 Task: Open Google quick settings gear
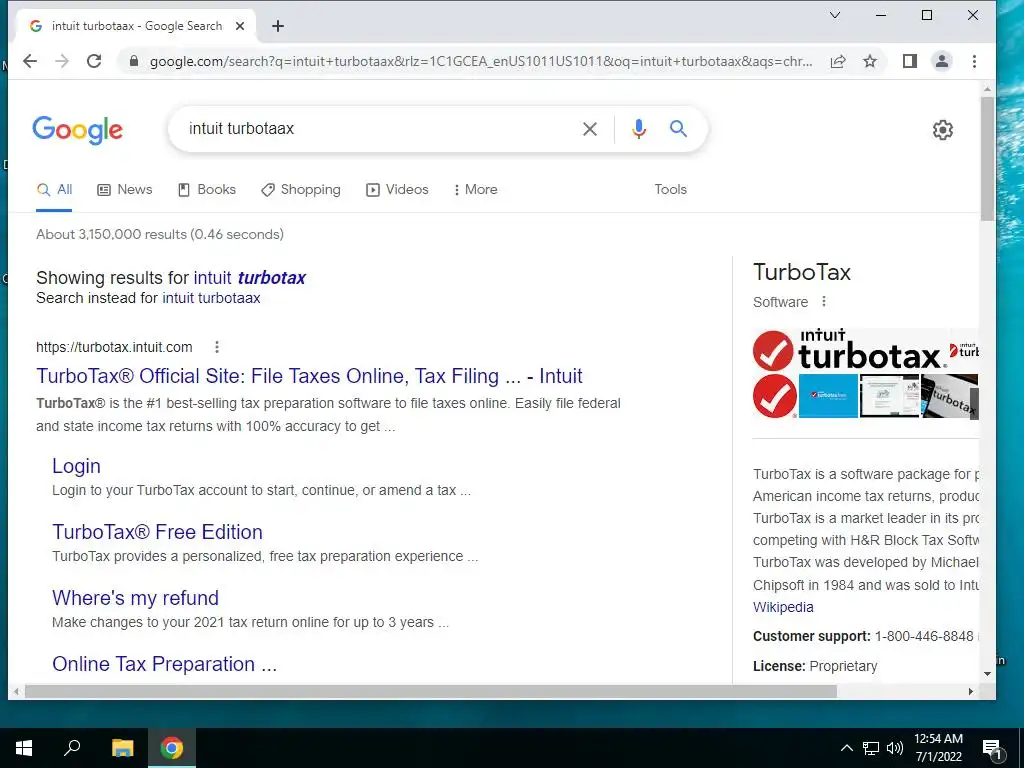coord(942,130)
